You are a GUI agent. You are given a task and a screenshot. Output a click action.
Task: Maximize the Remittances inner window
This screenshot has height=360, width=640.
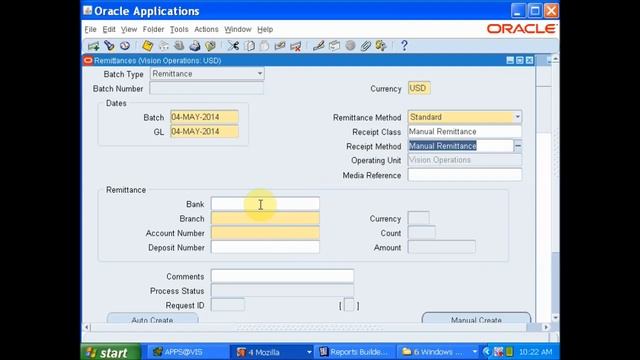tap(520, 60)
